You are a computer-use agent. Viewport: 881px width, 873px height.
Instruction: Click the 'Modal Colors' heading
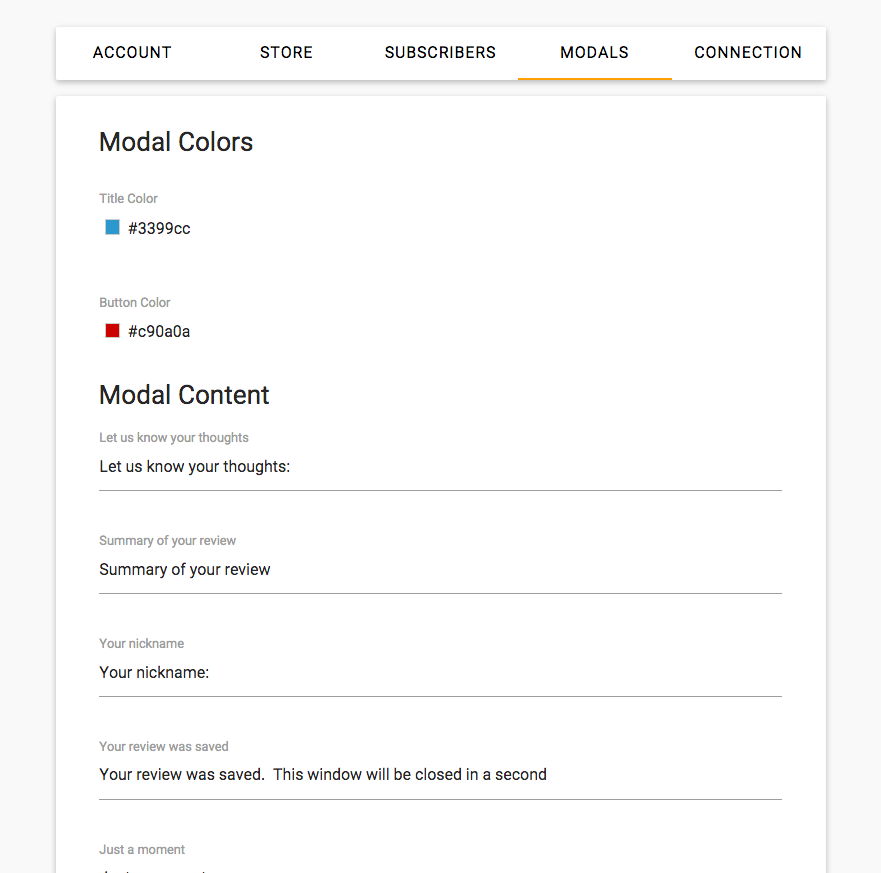(176, 142)
